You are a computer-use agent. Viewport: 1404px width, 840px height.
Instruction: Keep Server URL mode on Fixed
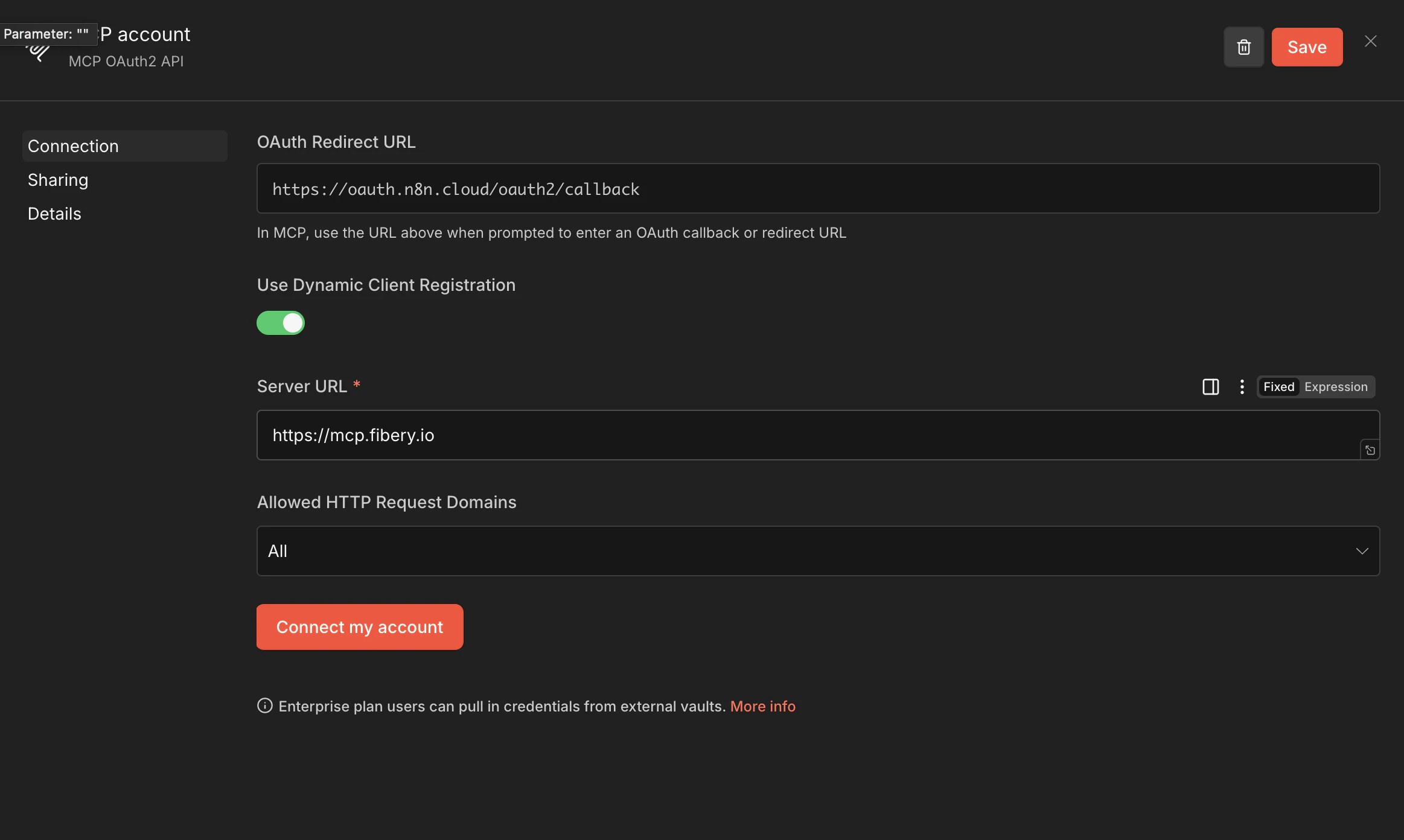[x=1278, y=387]
